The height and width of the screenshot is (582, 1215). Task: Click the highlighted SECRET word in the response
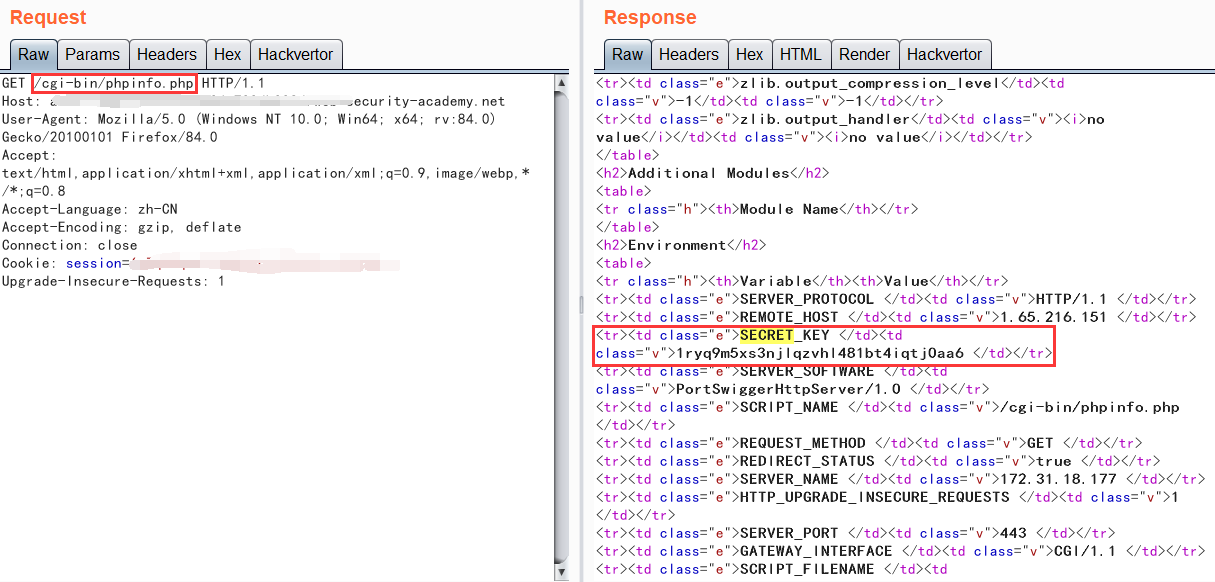coord(765,335)
